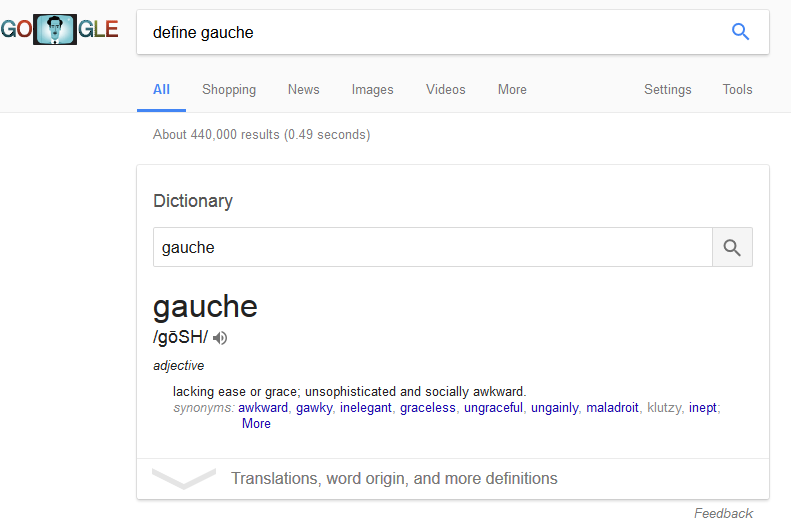Click the 'inelegant' synonym
Viewport: 791px width, 523px height.
coord(365,408)
